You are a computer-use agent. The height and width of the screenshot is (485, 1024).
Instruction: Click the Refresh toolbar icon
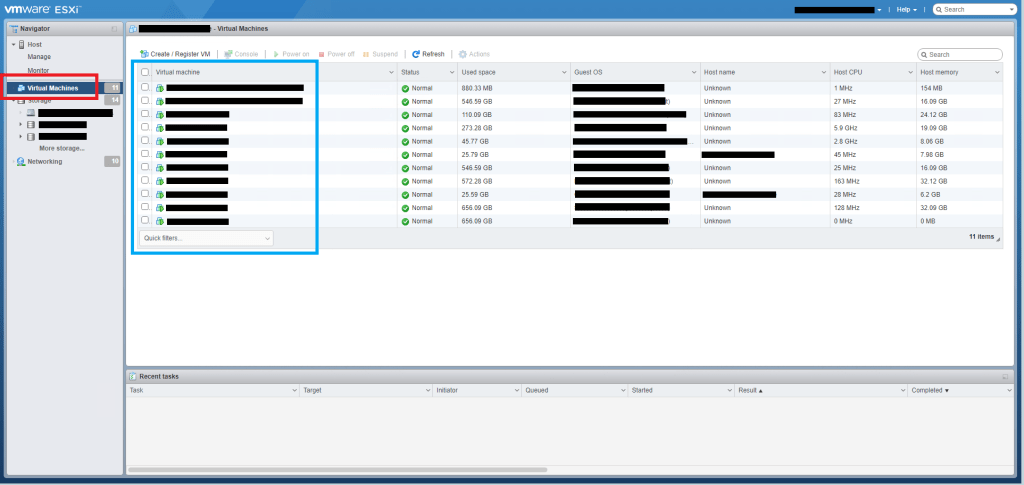416,54
